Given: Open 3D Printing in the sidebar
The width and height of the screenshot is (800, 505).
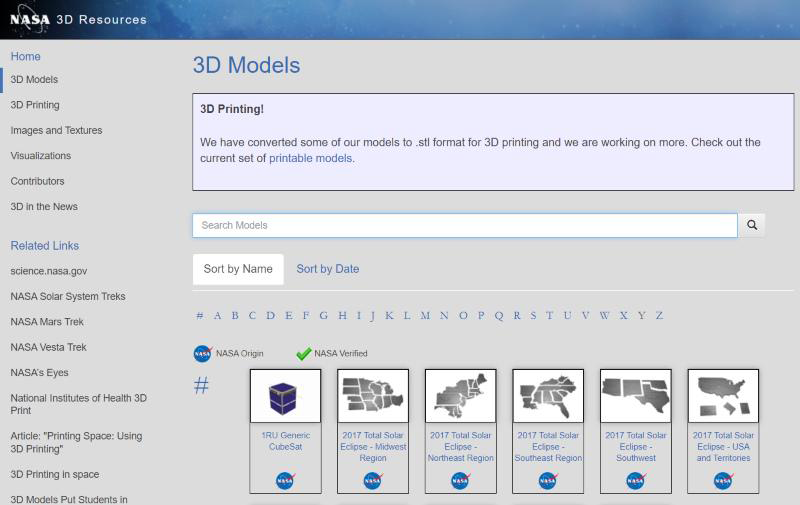Looking at the screenshot, I should pos(35,105).
